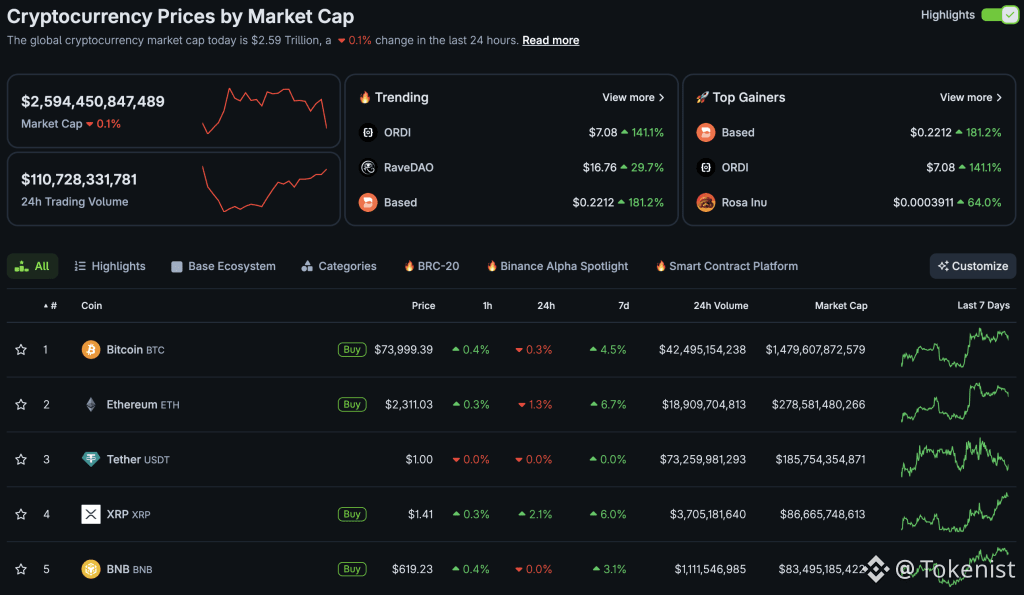Click the Tether coin logo icon
This screenshot has width=1024, height=595.
(x=91, y=460)
